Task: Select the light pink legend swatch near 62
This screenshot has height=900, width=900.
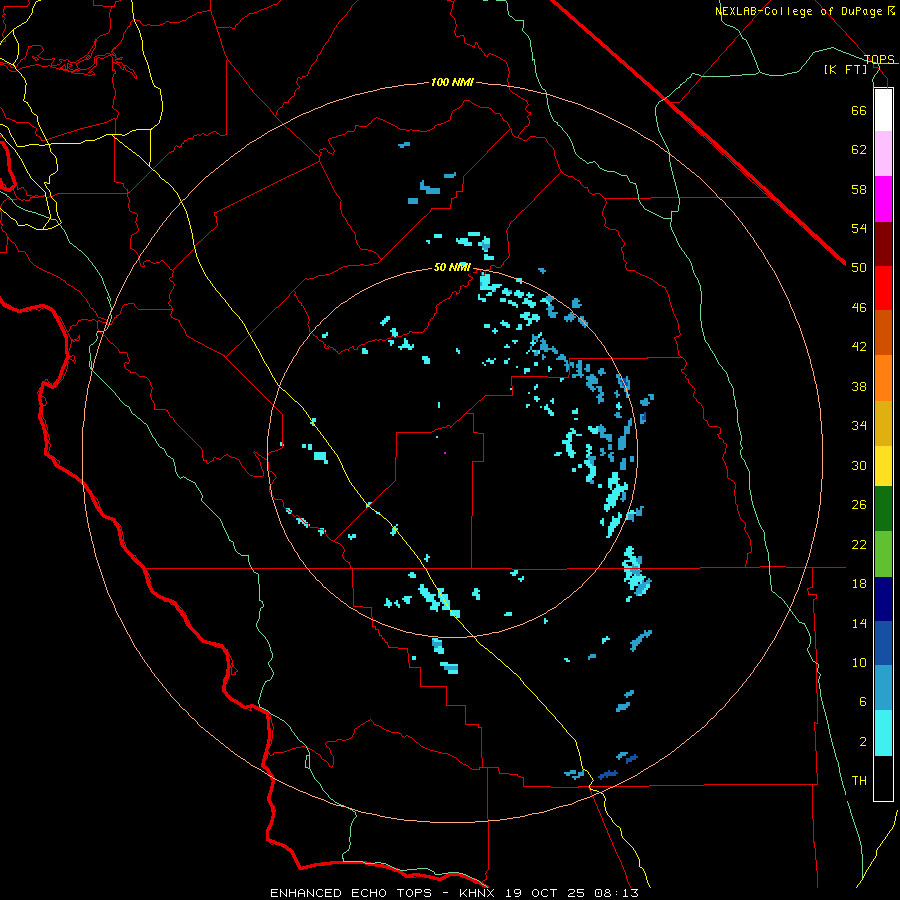Action: click(883, 154)
